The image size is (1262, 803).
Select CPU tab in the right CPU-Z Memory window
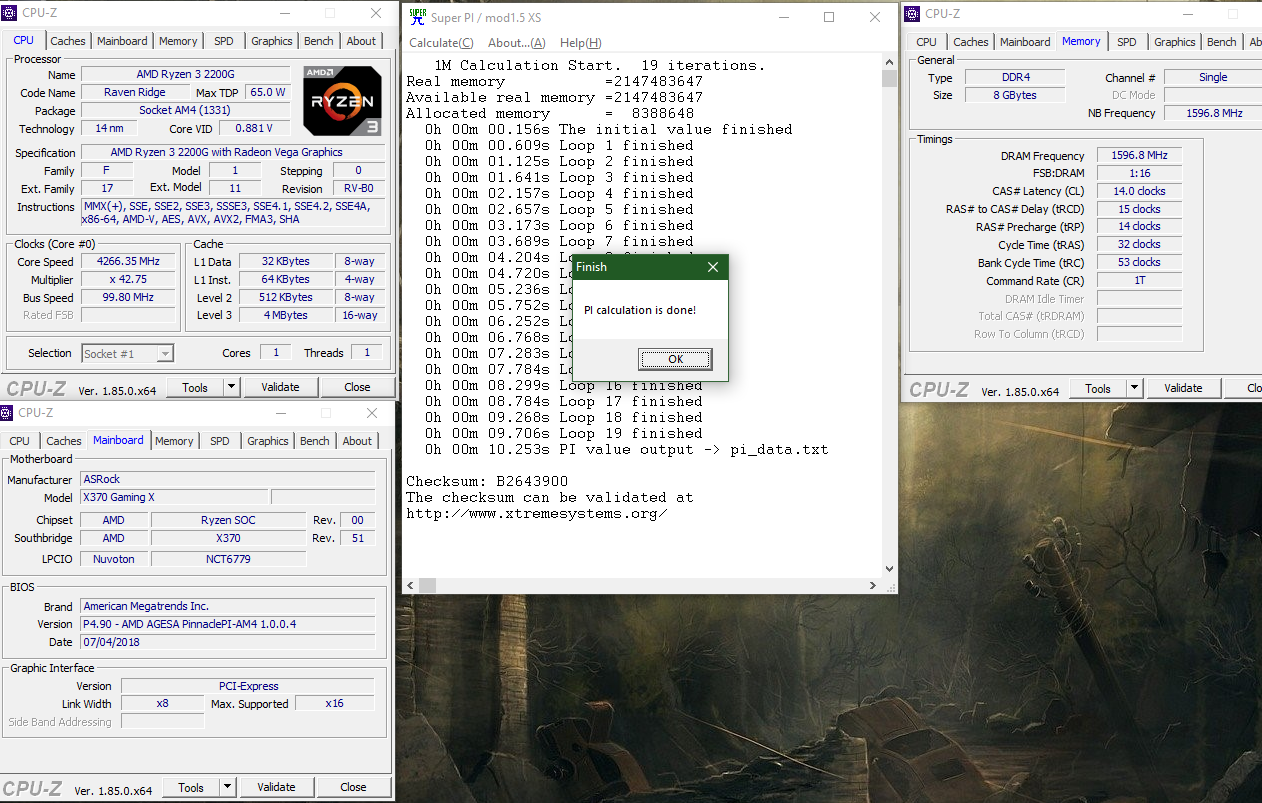[926, 42]
